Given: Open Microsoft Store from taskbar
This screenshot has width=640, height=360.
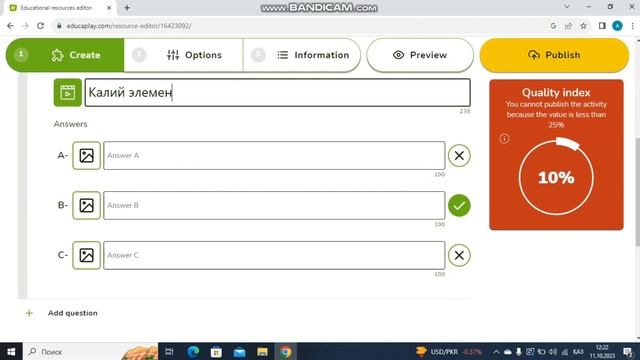Looking at the screenshot, I should [x=216, y=351].
